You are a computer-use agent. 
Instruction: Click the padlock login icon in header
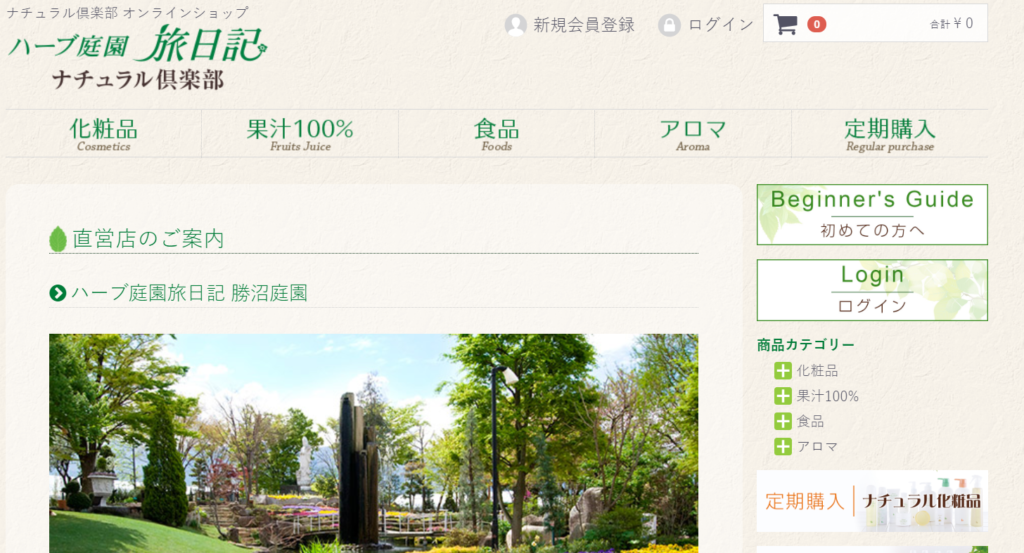tap(669, 25)
